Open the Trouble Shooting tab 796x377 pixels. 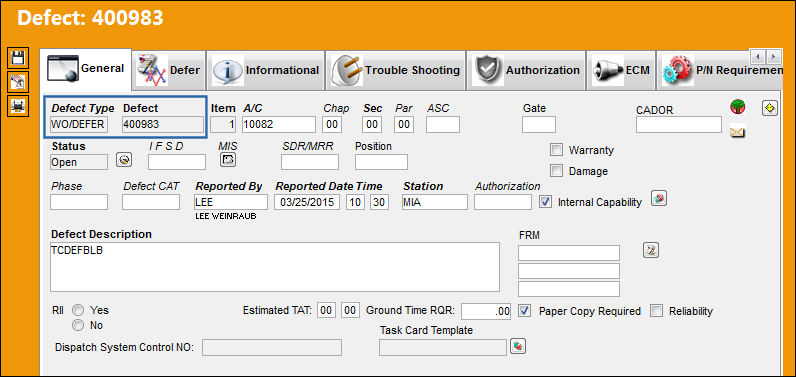coord(395,70)
